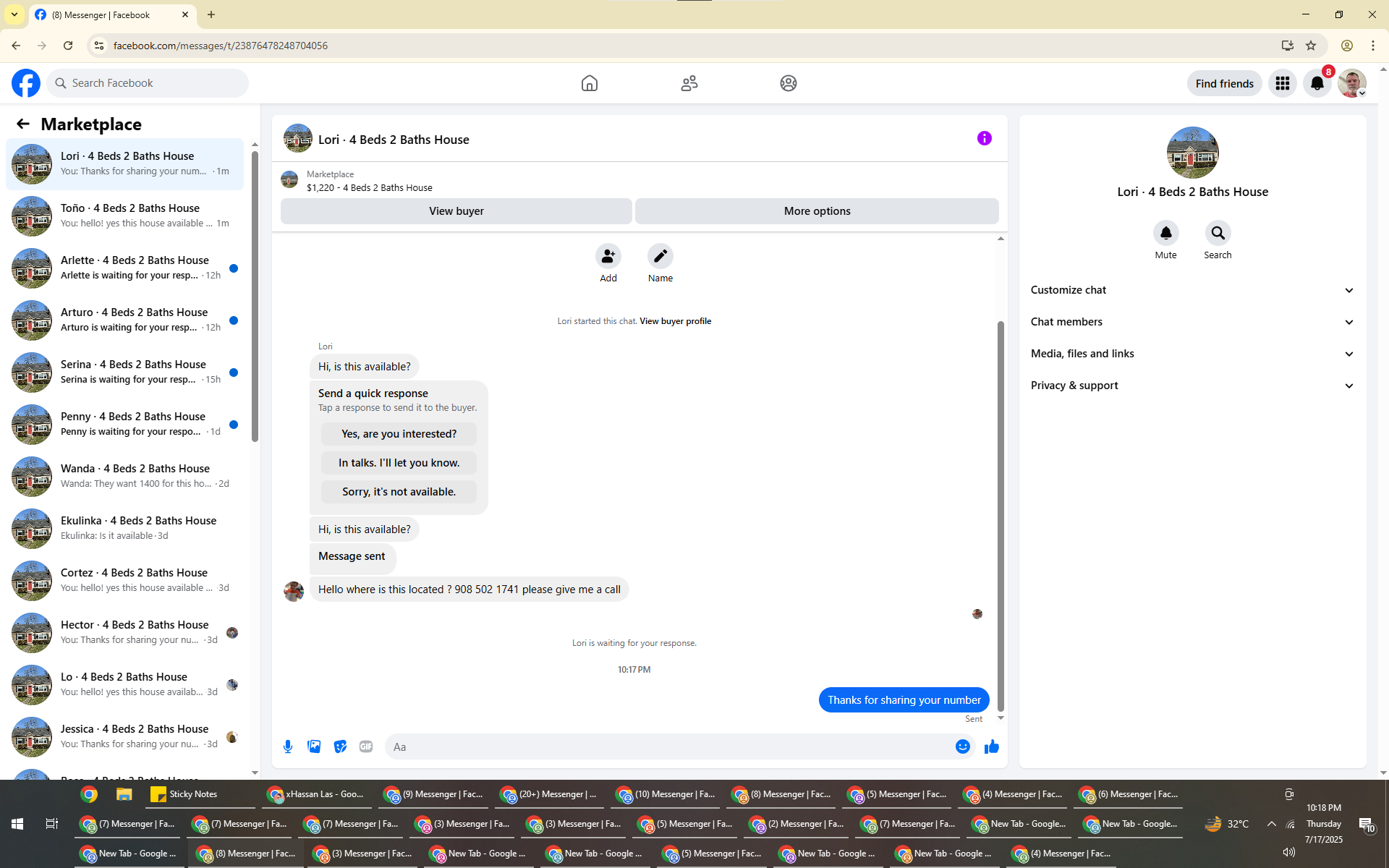The image size is (1389, 868).
Task: Add people to the chat
Action: pyautogui.click(x=608, y=256)
